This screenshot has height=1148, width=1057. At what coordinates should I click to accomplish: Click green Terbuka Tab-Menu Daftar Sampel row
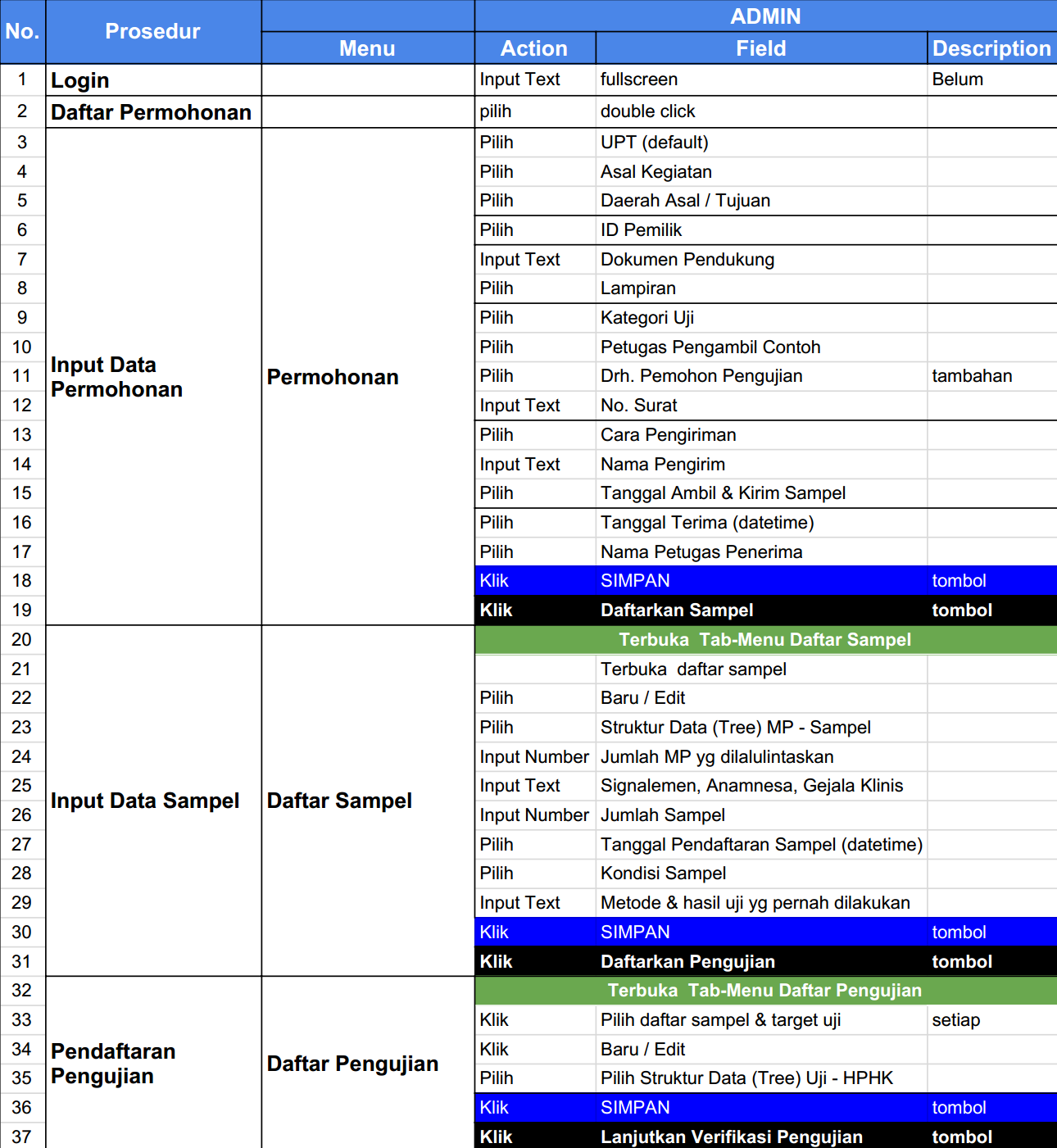764,640
